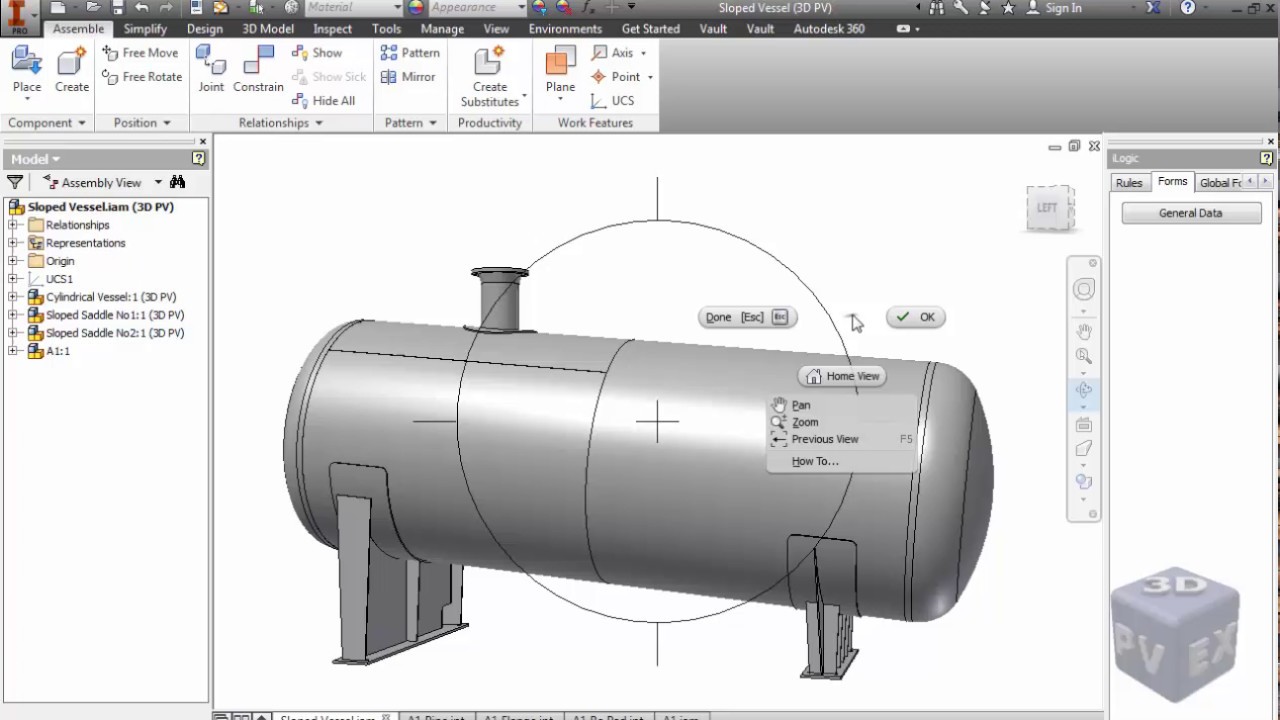Choose Zoom from the context menu
Screen dimensions: 1280x720
point(805,422)
